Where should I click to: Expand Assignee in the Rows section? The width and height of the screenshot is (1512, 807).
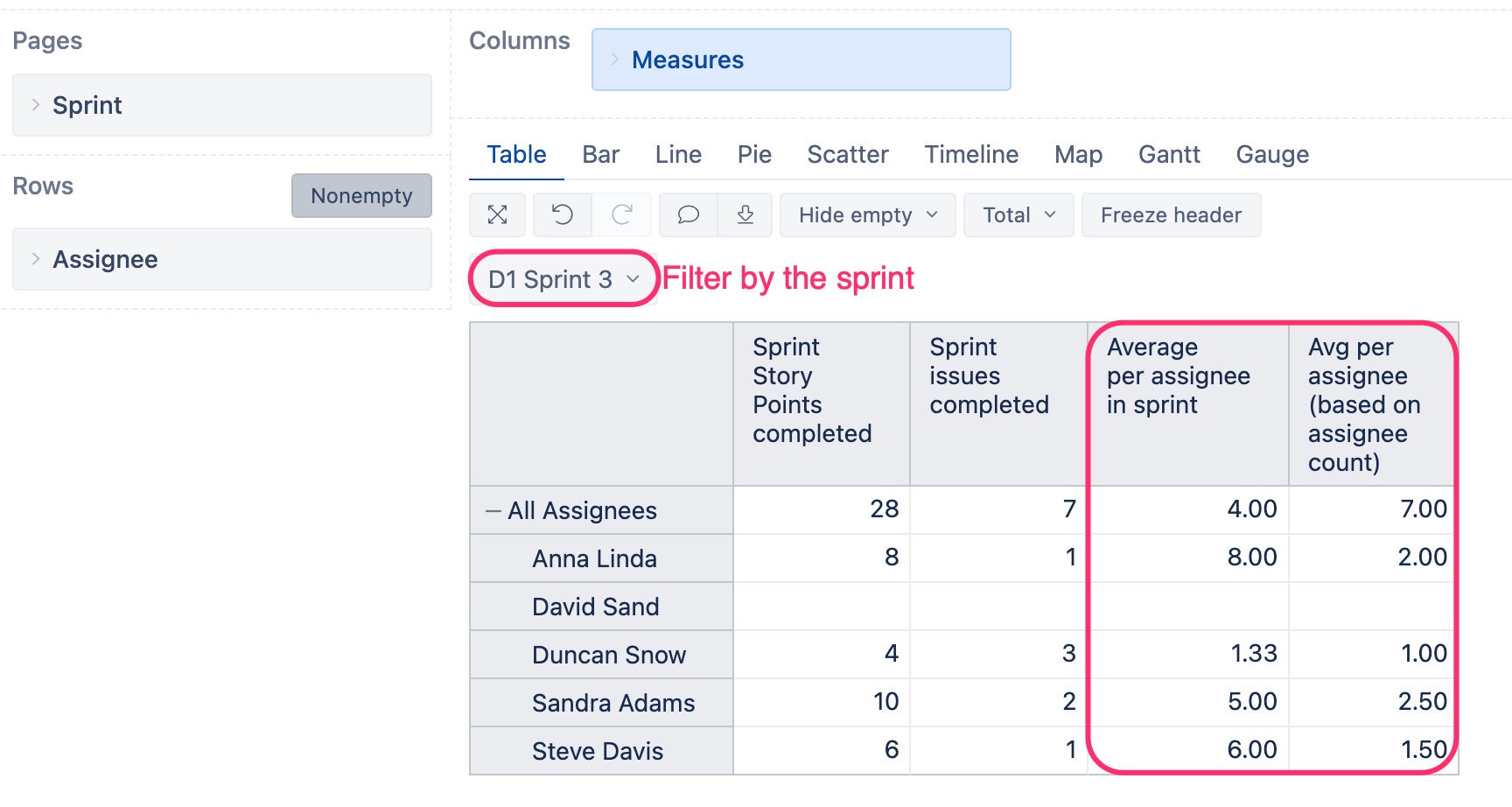36,259
